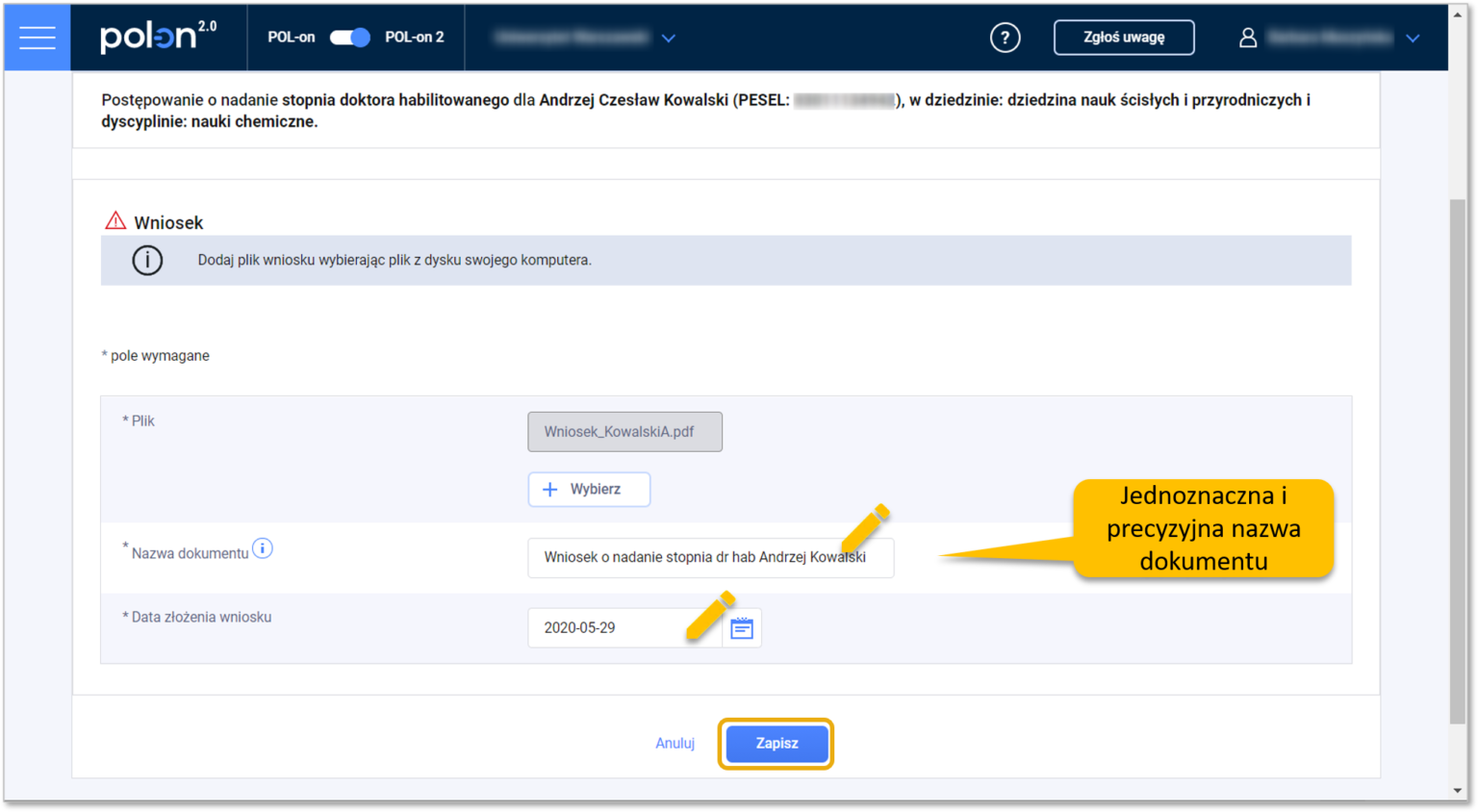Viewport: 1478px width, 812px height.
Task: Click the Wniosek section heading
Action: coord(168,222)
